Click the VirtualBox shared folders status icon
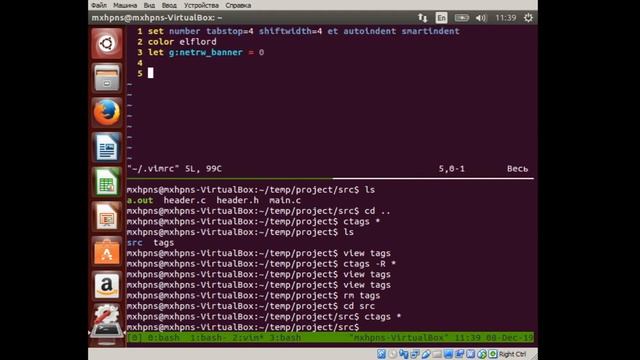Image resolution: width=640 pixels, height=360 pixels. click(437, 354)
